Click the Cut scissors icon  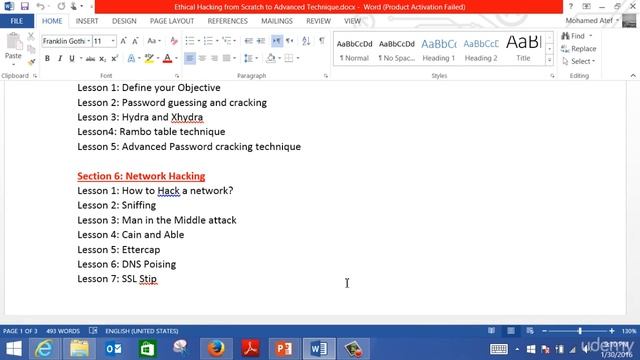pos(31,37)
